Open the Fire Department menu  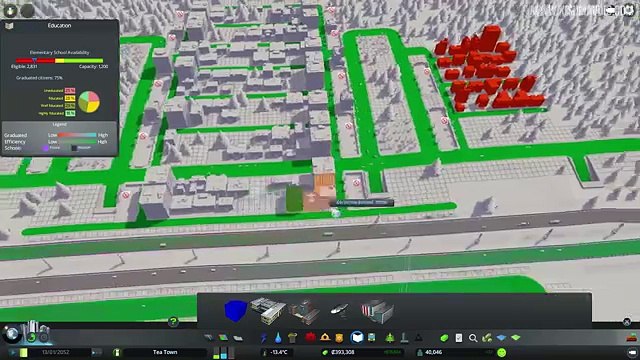point(325,337)
